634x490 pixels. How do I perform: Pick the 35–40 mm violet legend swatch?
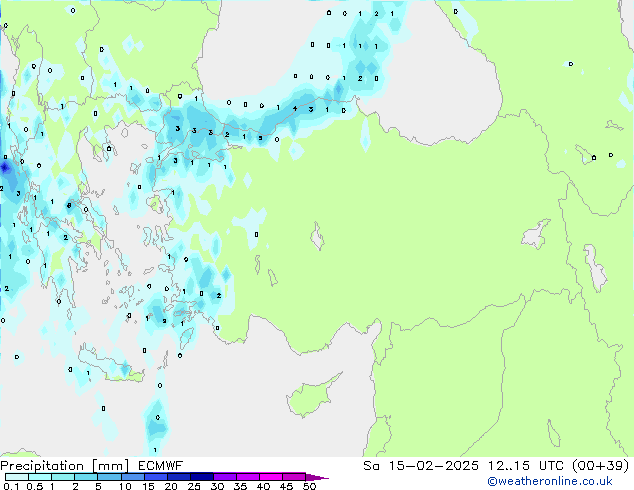(247, 477)
